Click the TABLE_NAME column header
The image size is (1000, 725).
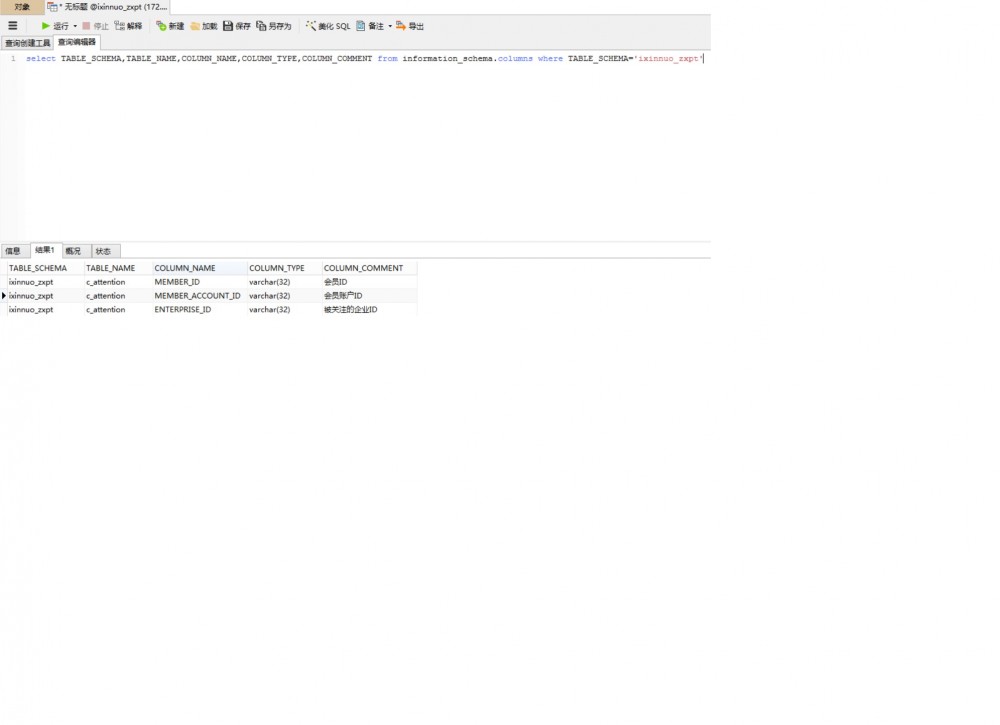[x=118, y=268]
